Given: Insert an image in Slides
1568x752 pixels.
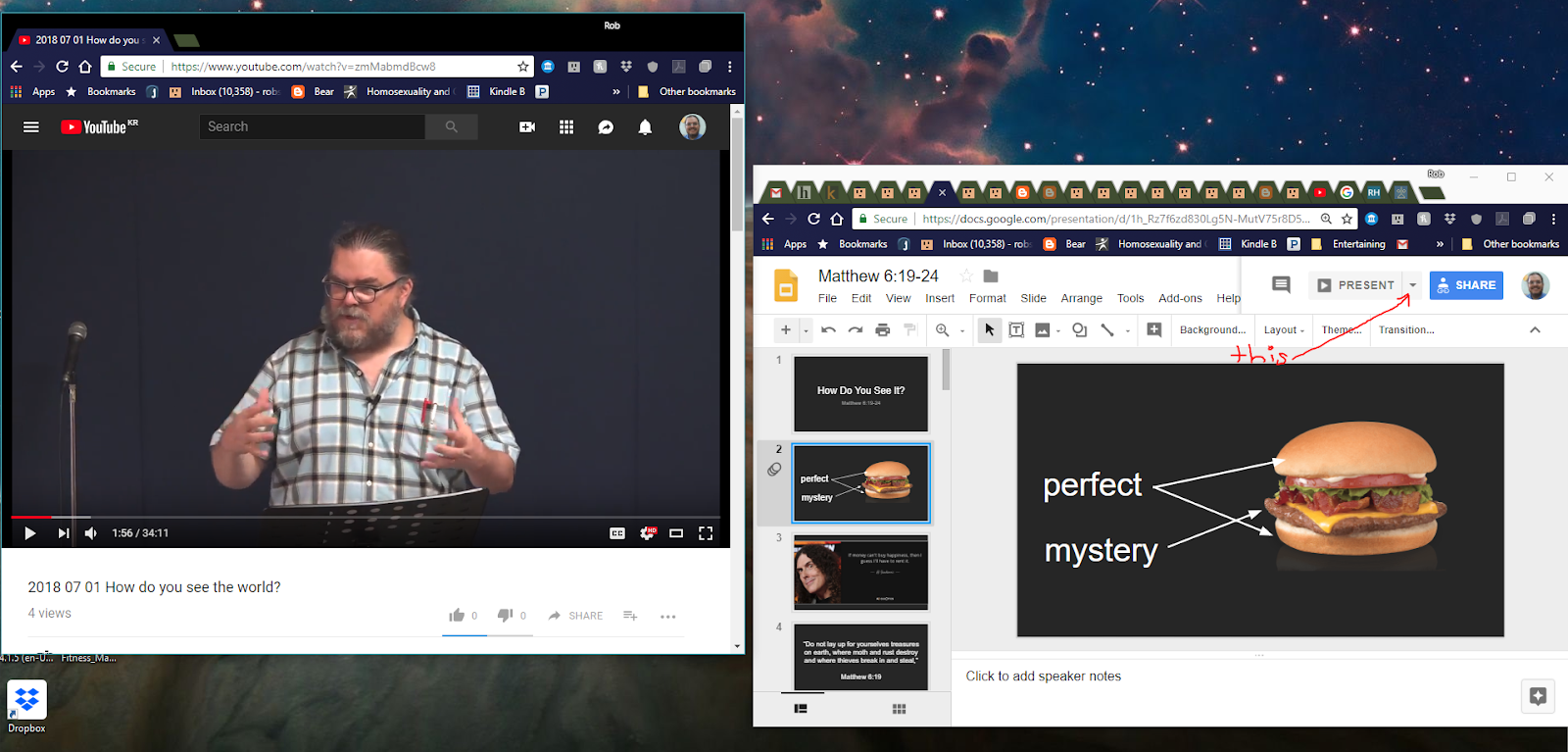Looking at the screenshot, I should [x=1043, y=330].
